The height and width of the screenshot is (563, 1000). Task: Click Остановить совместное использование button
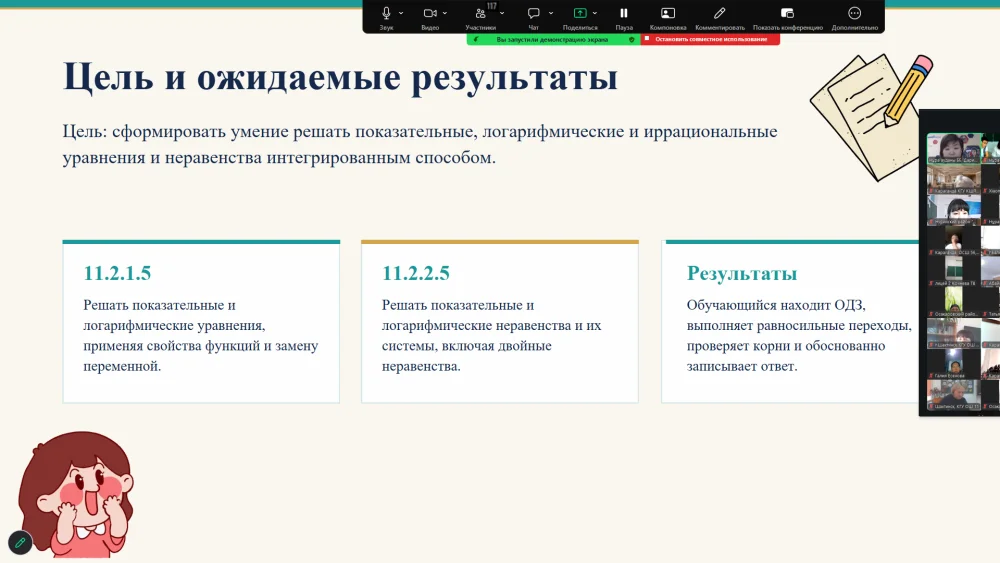coord(710,39)
